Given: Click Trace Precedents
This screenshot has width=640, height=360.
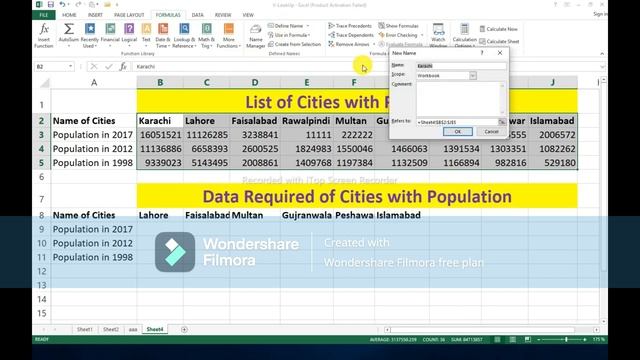Looking at the screenshot, I should (x=350, y=26).
